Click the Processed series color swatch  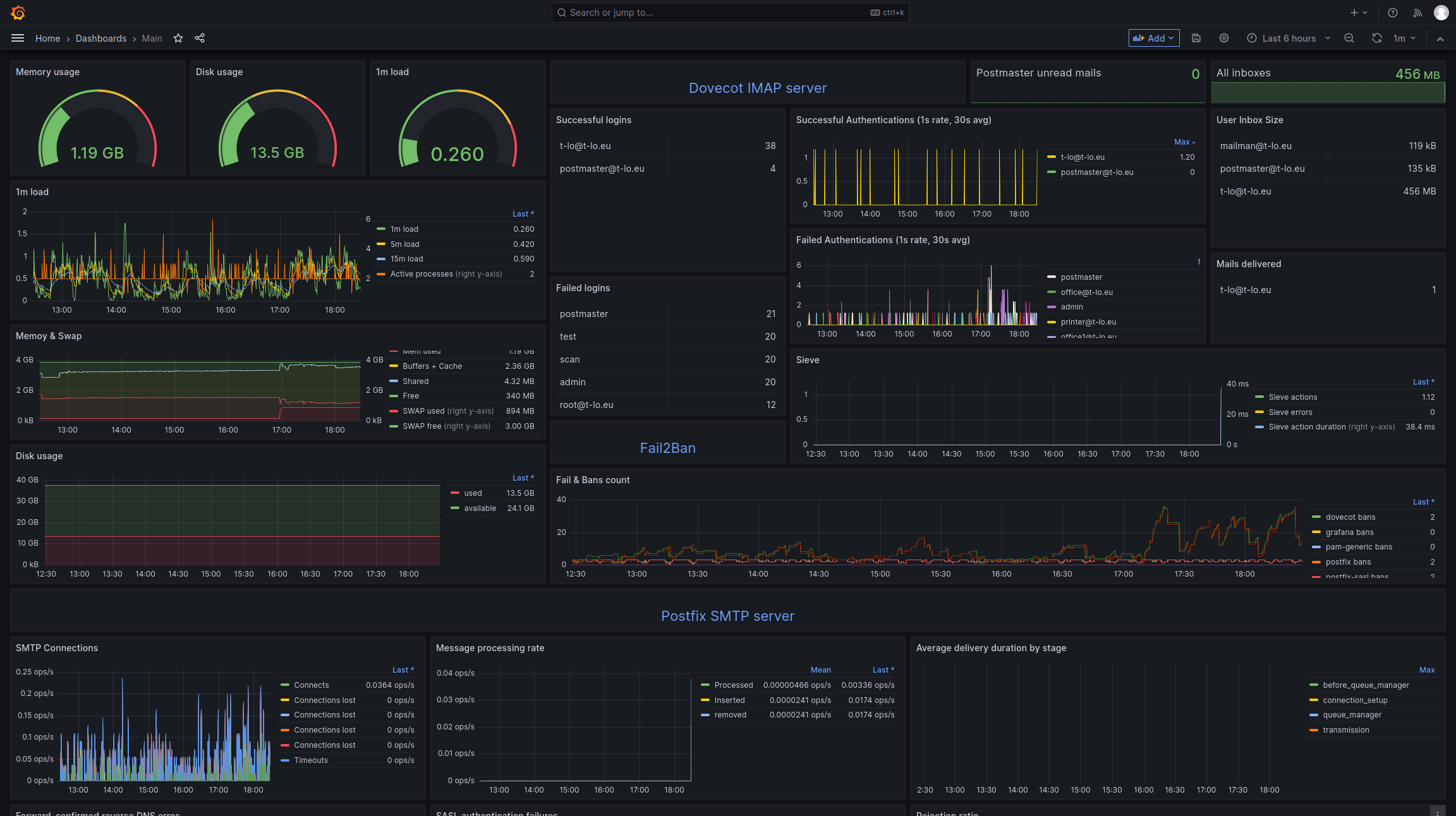(x=705, y=685)
